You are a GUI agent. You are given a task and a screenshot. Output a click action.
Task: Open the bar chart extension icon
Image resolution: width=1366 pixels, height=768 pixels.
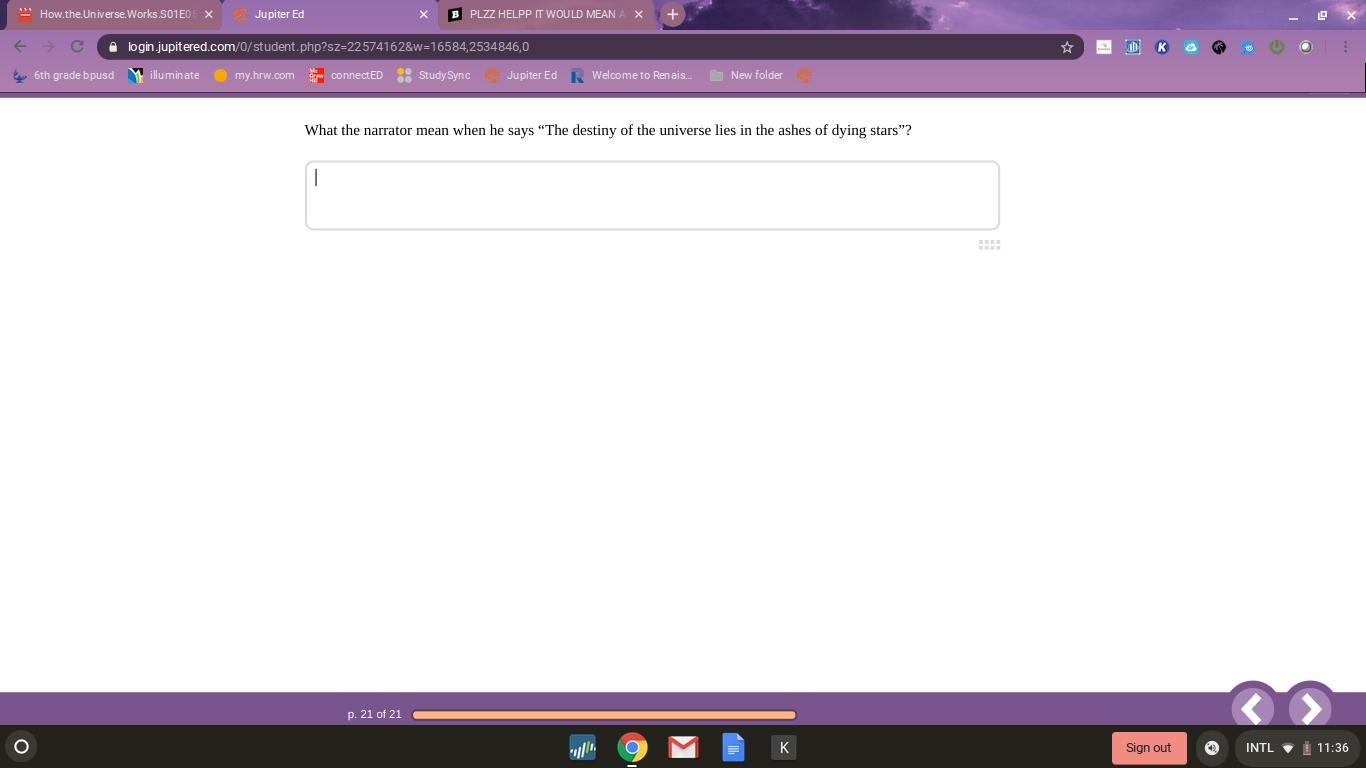[x=1133, y=47]
